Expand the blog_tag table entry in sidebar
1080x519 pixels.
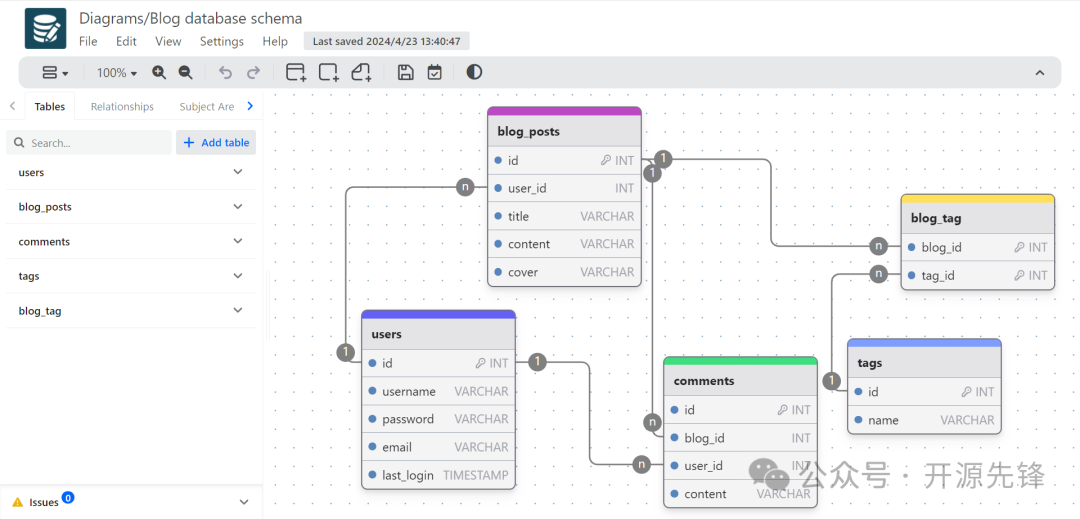131,310
